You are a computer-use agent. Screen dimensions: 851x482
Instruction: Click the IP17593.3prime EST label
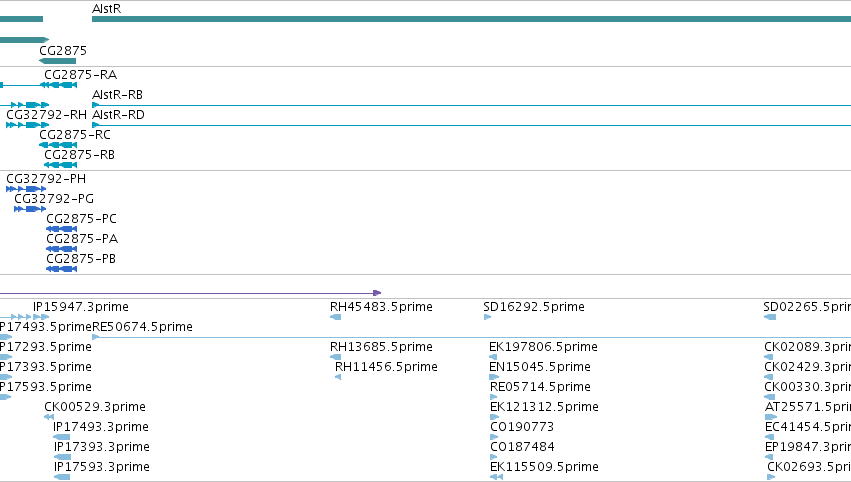click(x=101, y=468)
